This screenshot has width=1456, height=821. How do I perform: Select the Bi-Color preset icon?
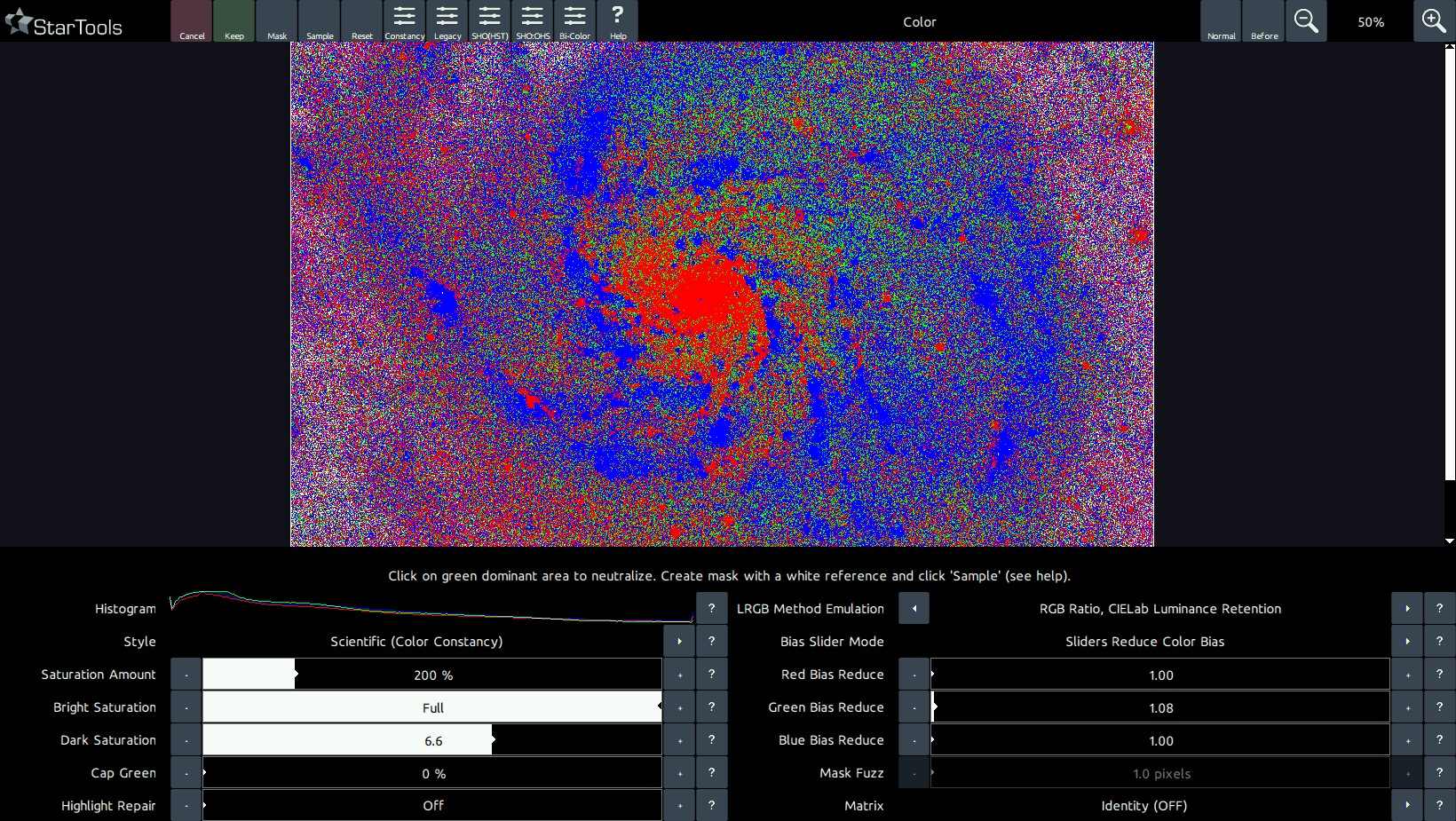click(x=574, y=21)
